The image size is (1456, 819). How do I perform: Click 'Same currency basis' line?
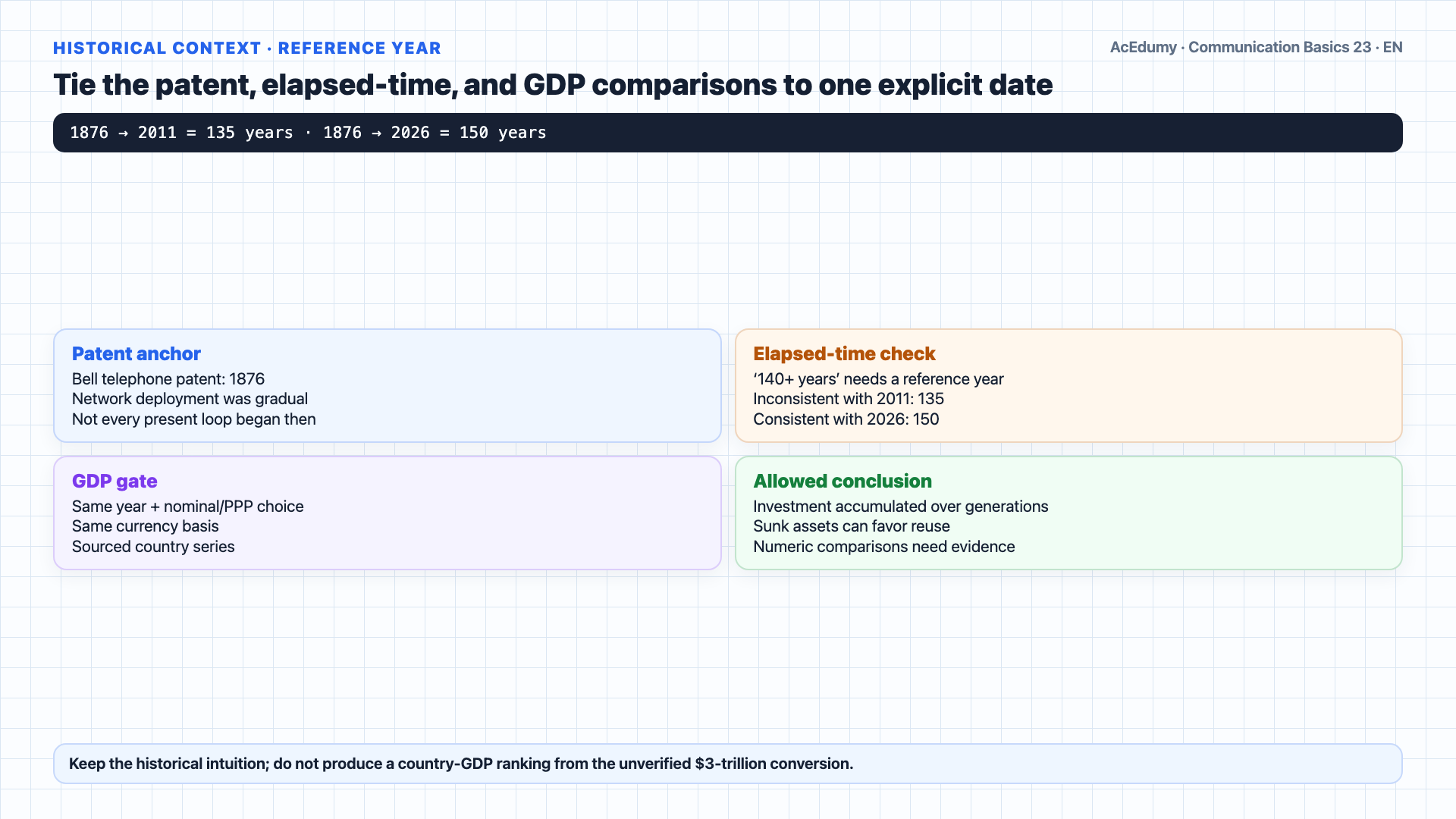coord(145,526)
